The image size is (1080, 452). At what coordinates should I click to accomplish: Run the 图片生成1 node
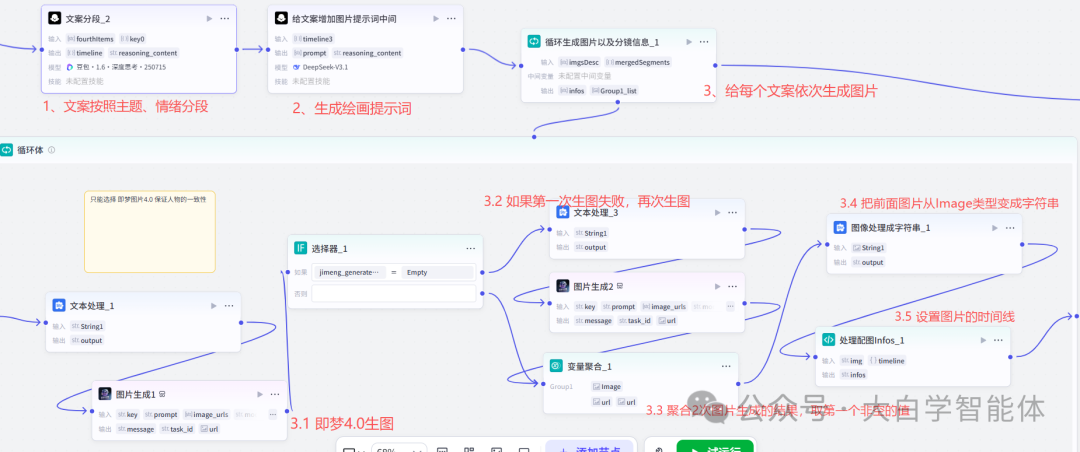point(260,394)
